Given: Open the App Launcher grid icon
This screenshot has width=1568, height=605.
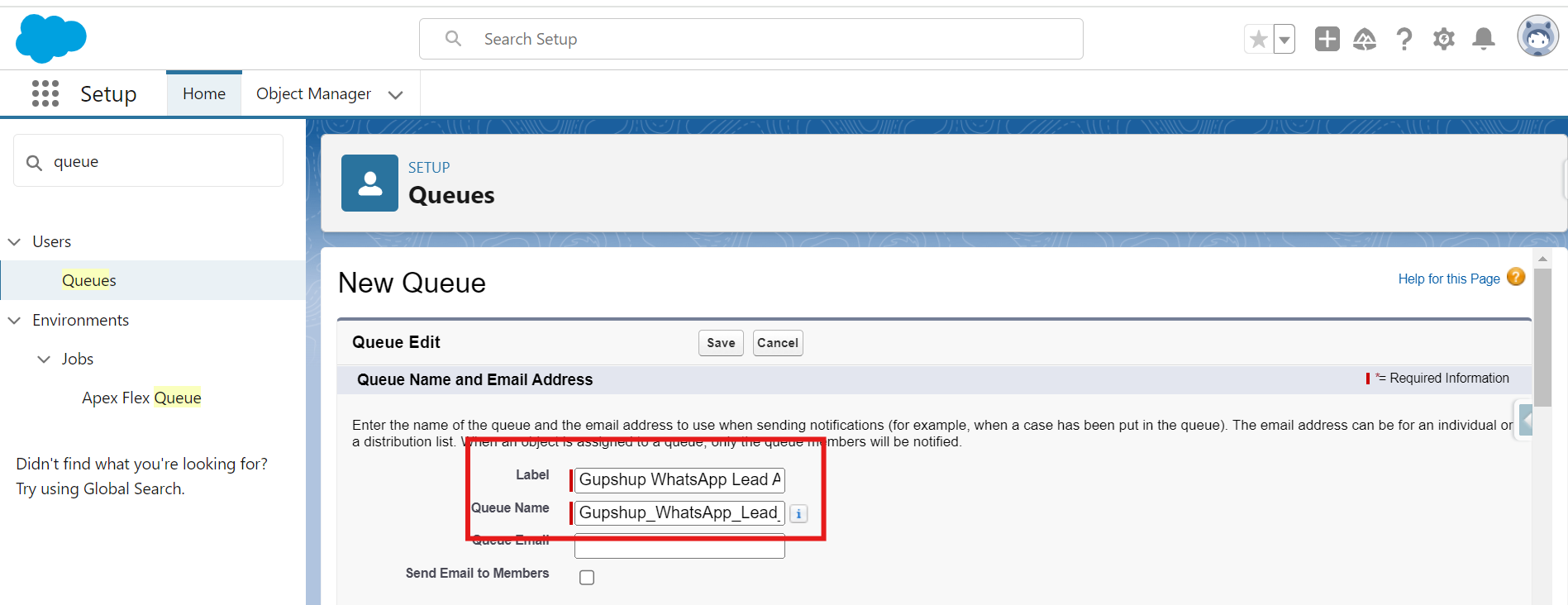Looking at the screenshot, I should (x=45, y=93).
